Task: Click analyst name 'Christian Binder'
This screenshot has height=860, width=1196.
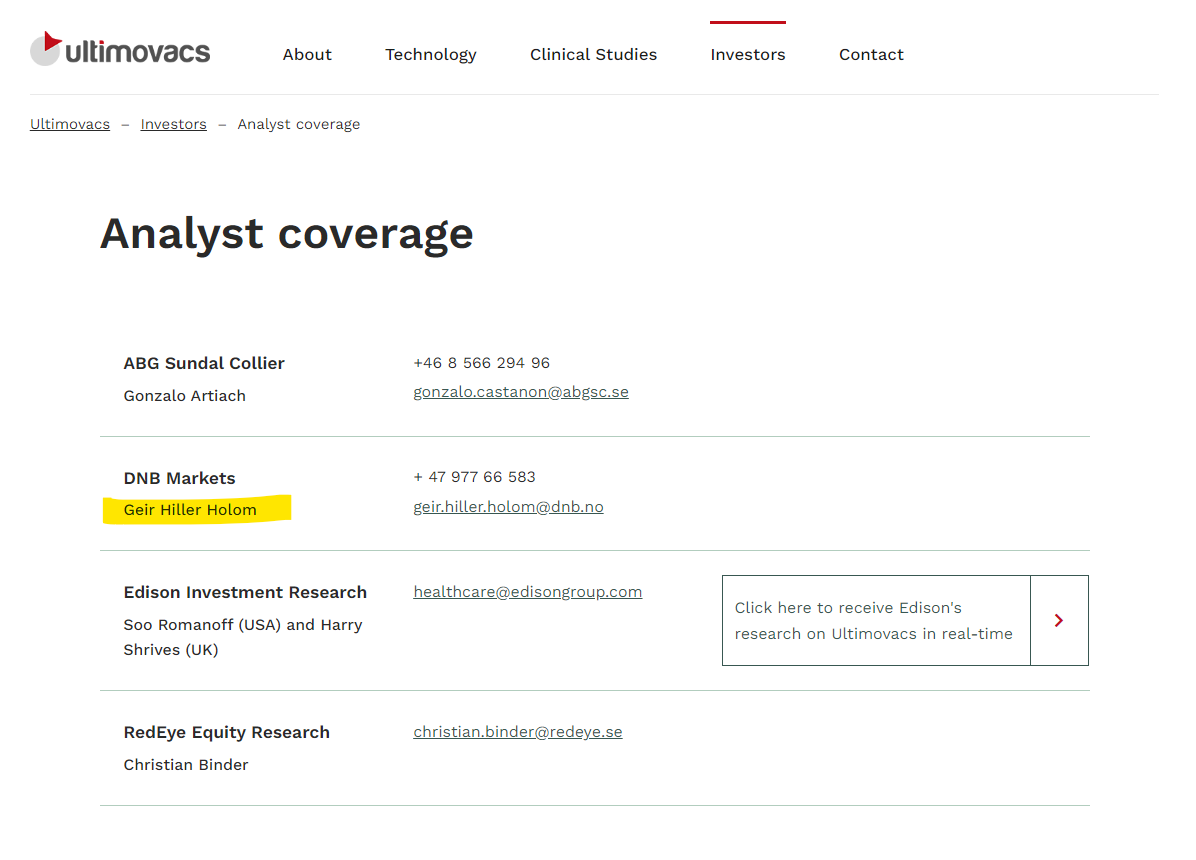Action: pyautogui.click(x=186, y=765)
